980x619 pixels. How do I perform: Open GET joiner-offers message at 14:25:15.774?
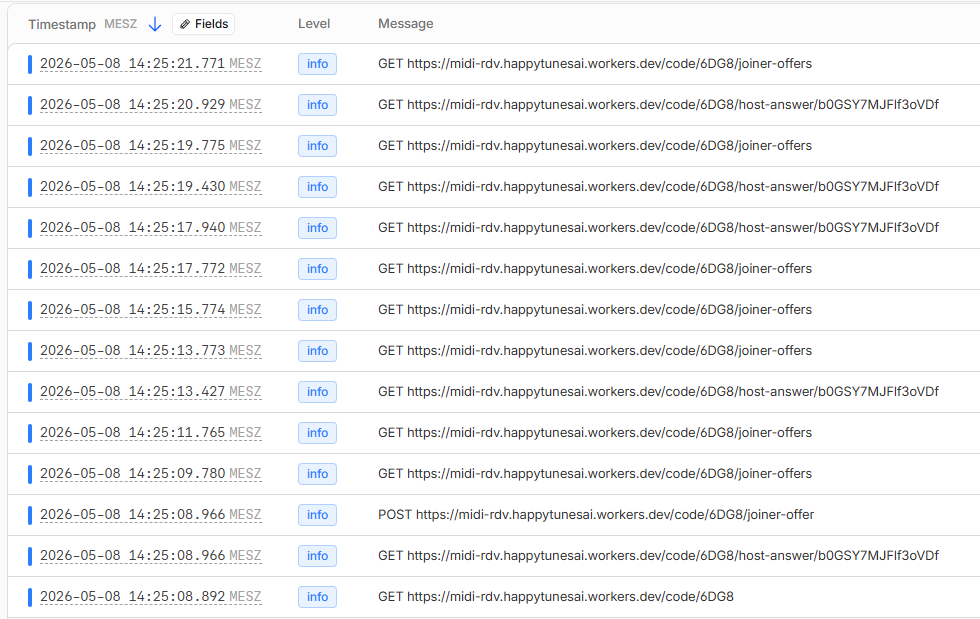[595, 310]
